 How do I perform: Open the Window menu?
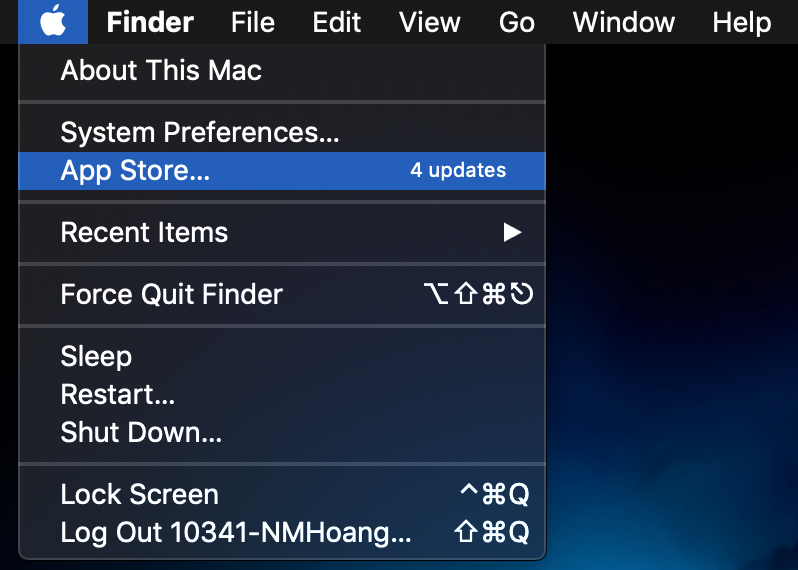click(623, 22)
